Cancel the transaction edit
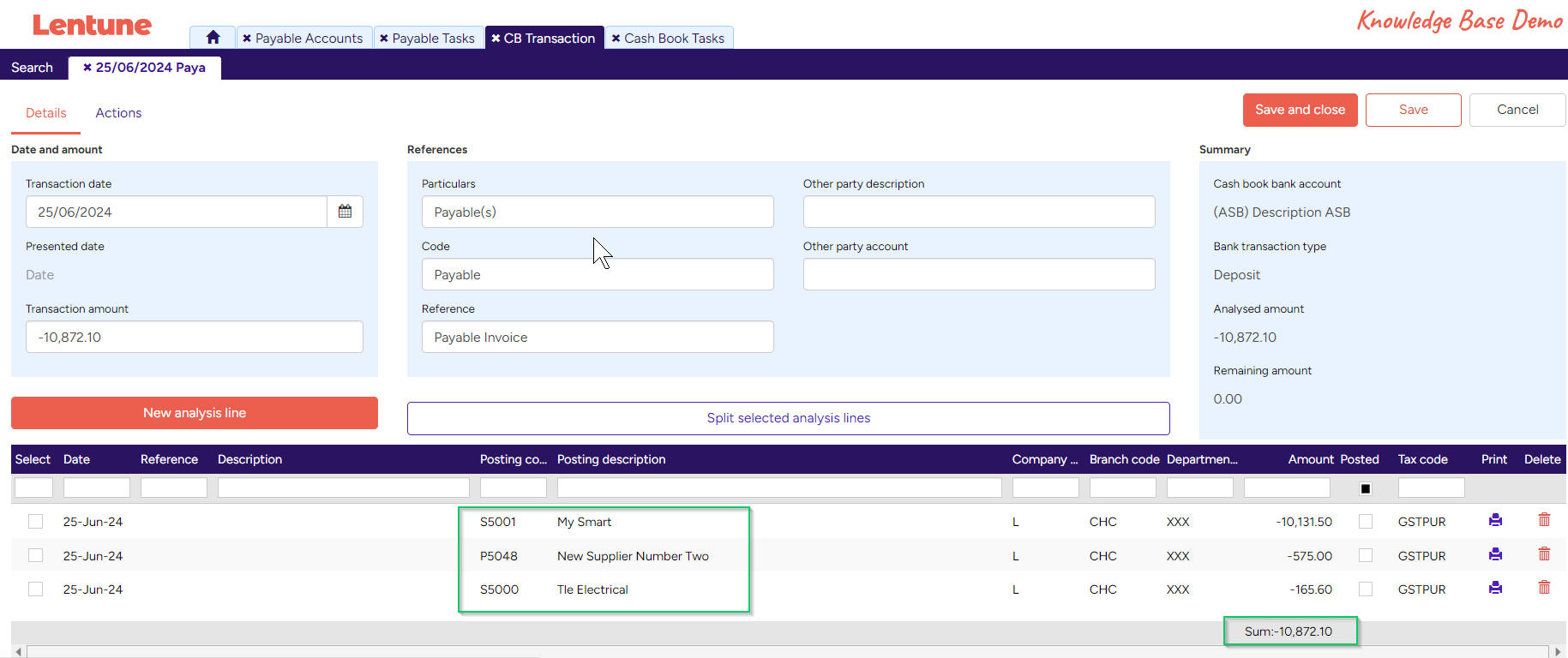 (1517, 110)
